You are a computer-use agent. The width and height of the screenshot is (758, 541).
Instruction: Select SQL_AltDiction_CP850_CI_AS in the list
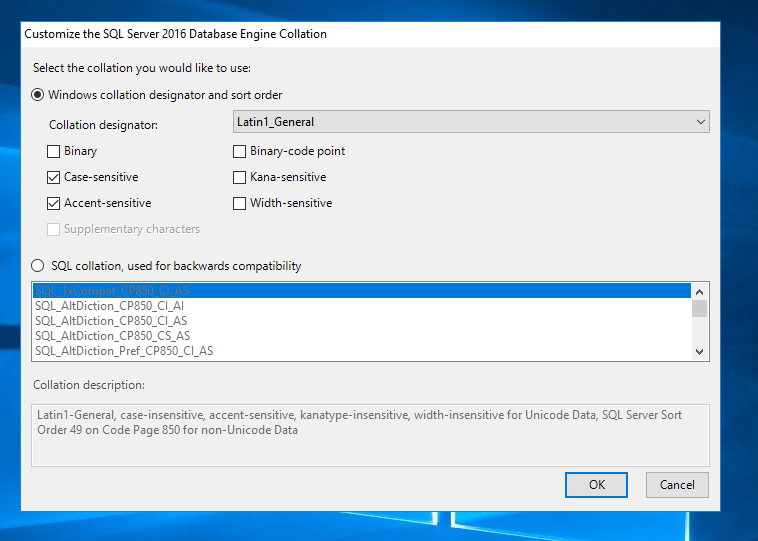click(x=362, y=321)
